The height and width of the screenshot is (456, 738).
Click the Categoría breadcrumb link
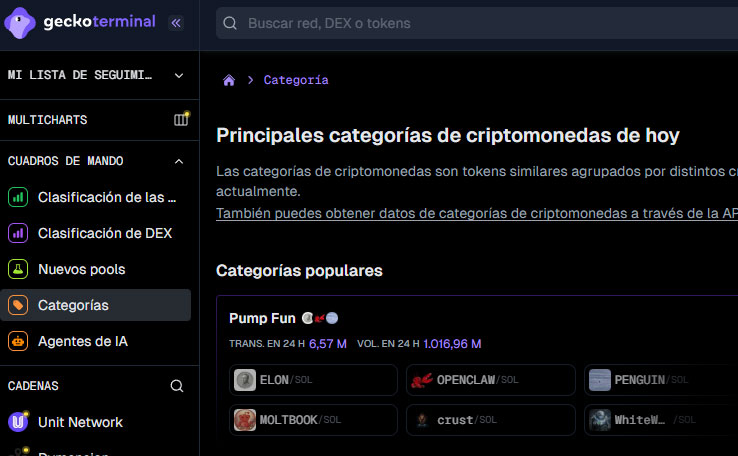tap(296, 80)
